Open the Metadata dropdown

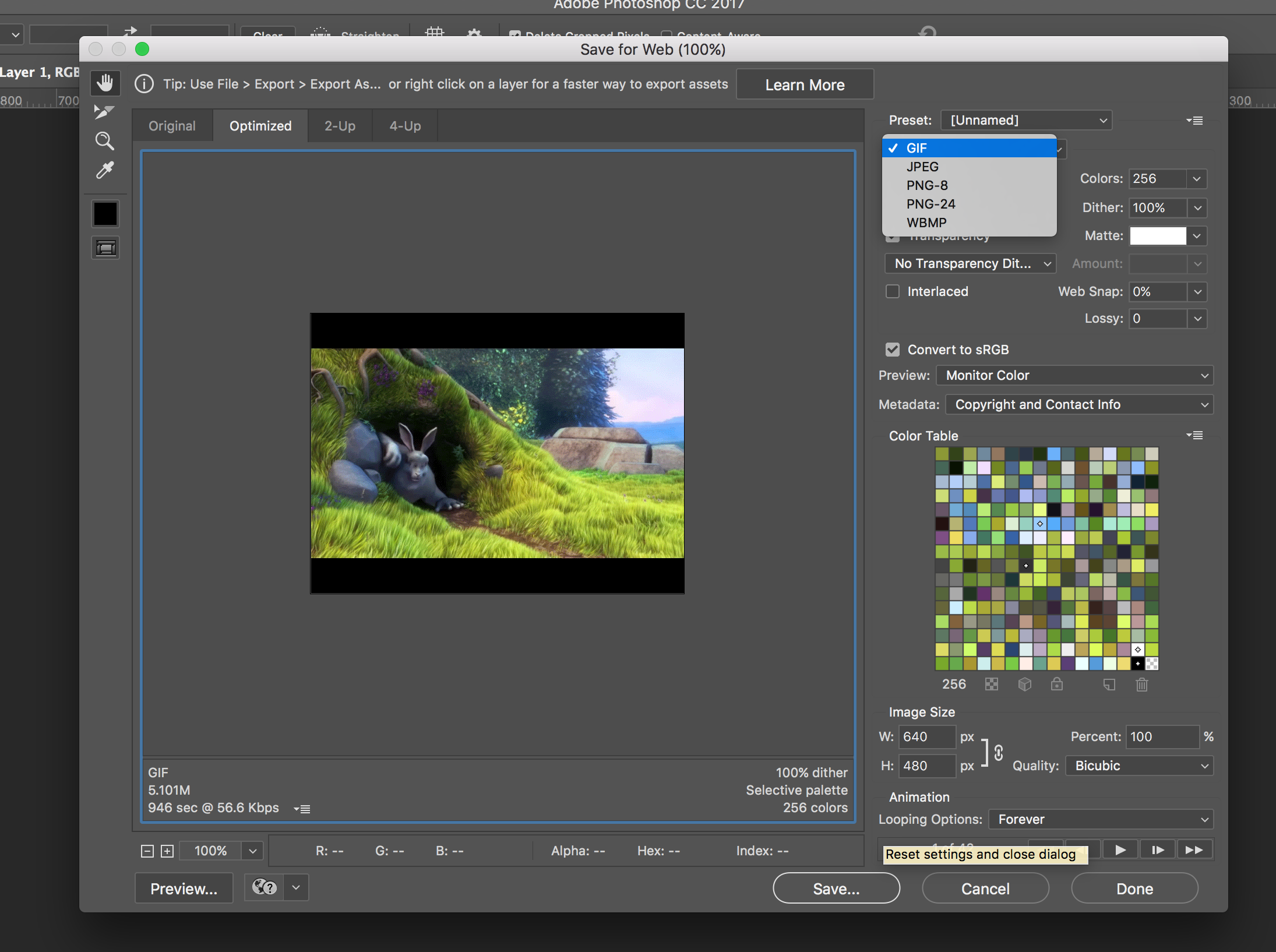[x=1079, y=405]
